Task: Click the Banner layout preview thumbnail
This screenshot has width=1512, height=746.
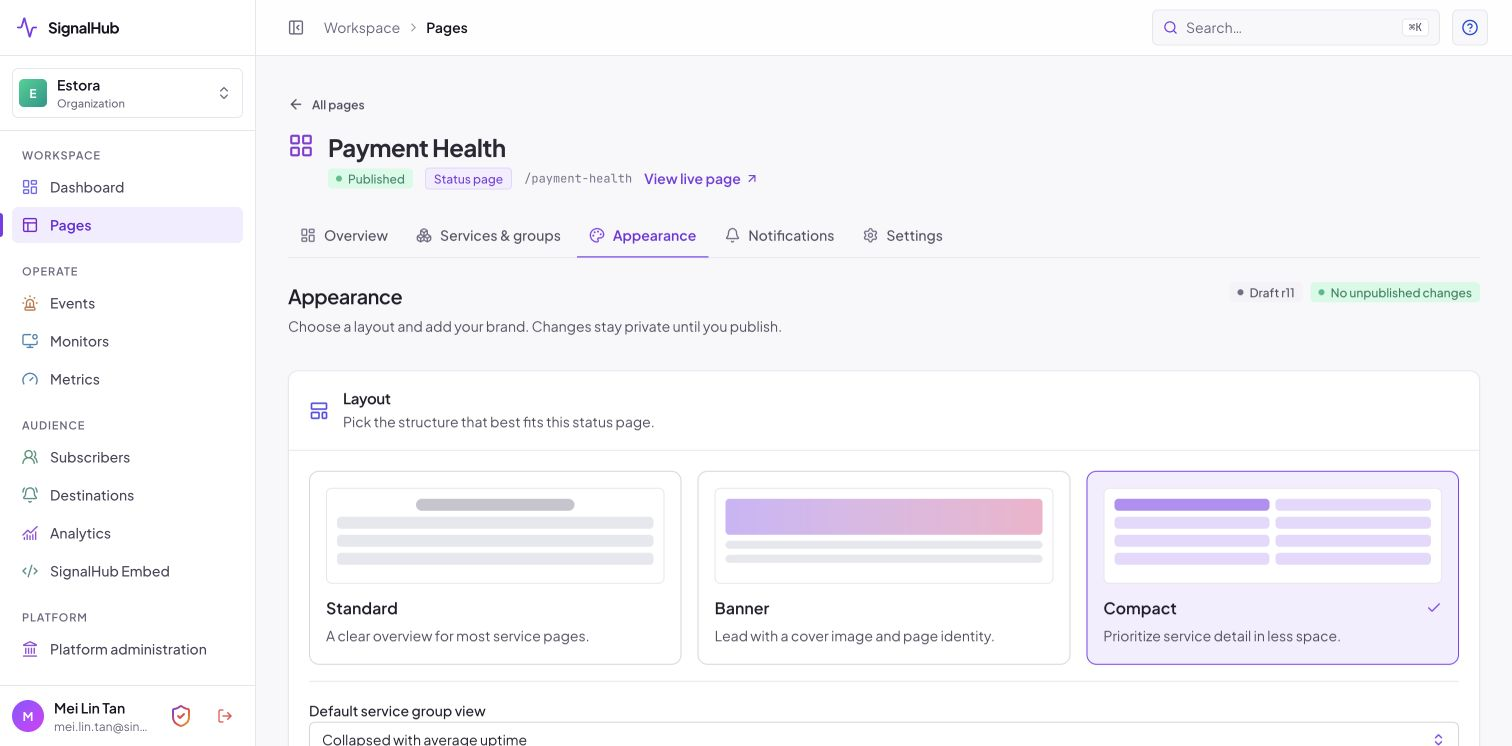Action: coord(884,536)
